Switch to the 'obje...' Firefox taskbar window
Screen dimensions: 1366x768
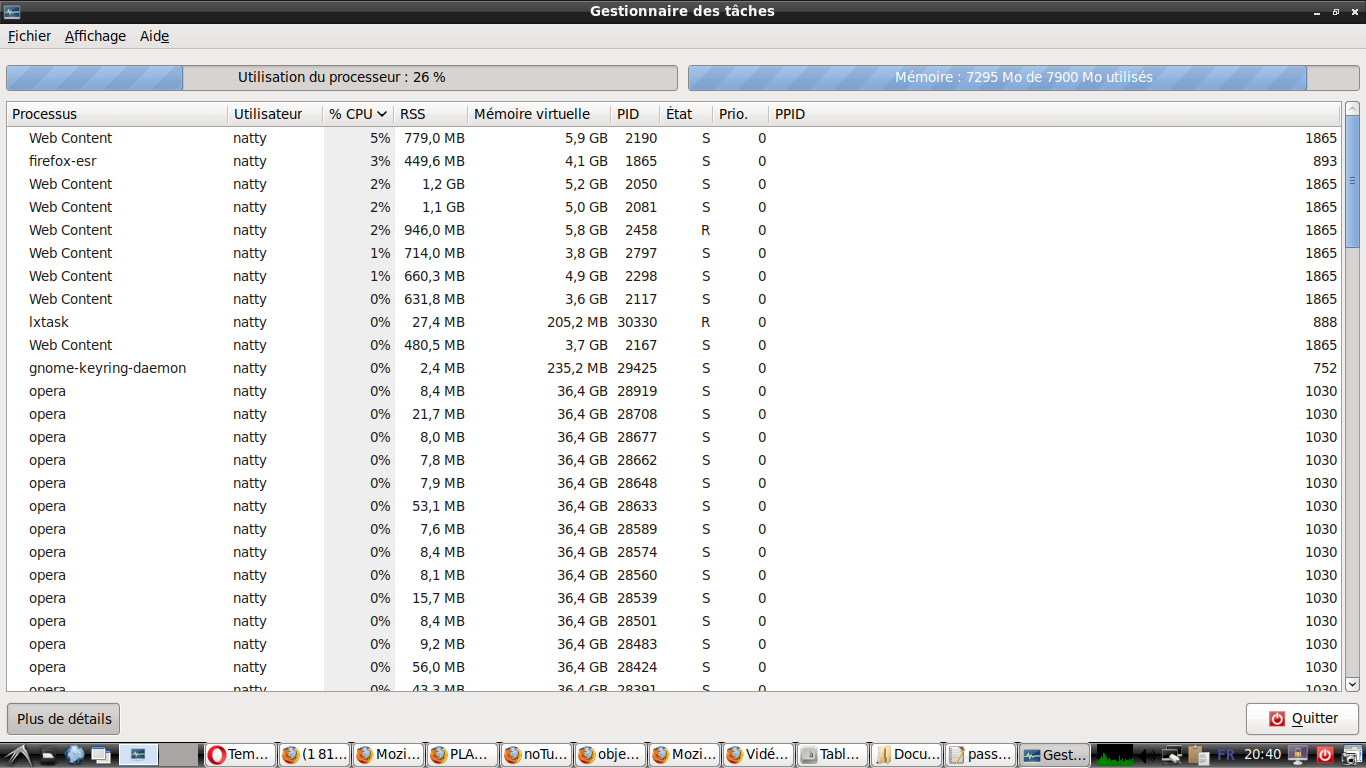[x=610, y=755]
